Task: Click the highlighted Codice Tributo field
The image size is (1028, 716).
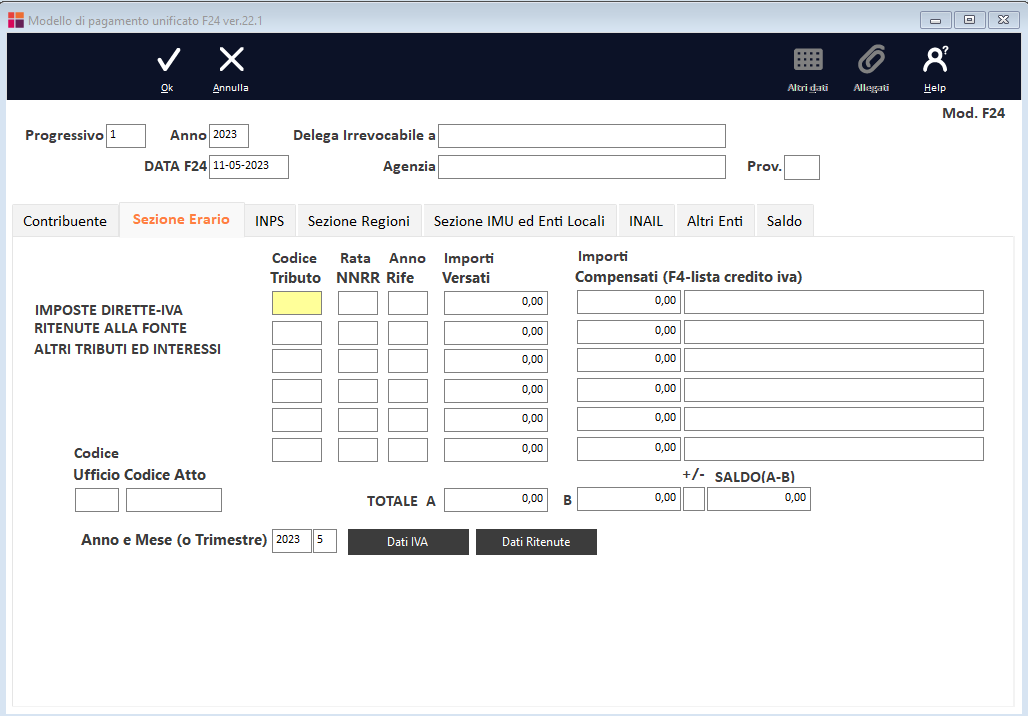Action: pos(296,302)
